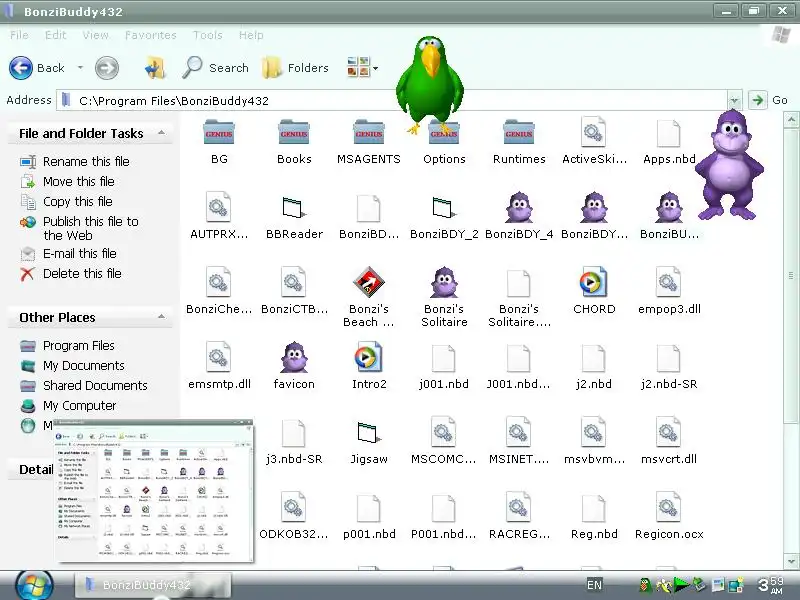Select the Jigsaw application icon
This screenshot has width=800, height=600.
(x=368, y=432)
